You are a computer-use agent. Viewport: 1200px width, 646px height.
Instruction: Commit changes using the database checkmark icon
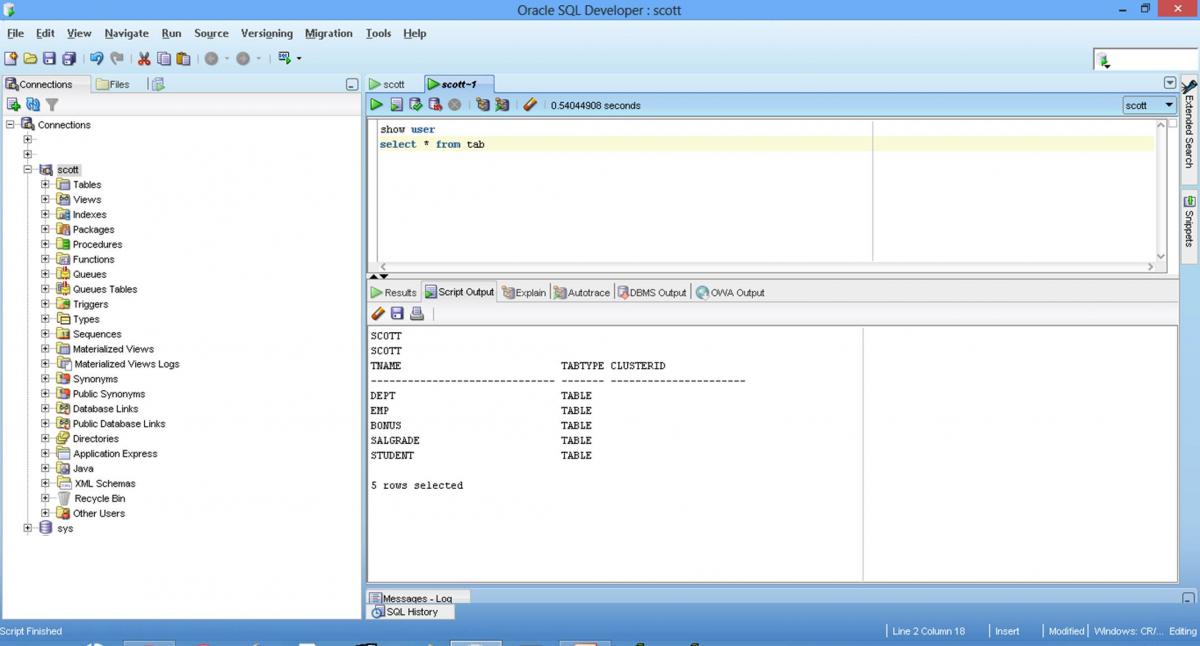[416, 105]
